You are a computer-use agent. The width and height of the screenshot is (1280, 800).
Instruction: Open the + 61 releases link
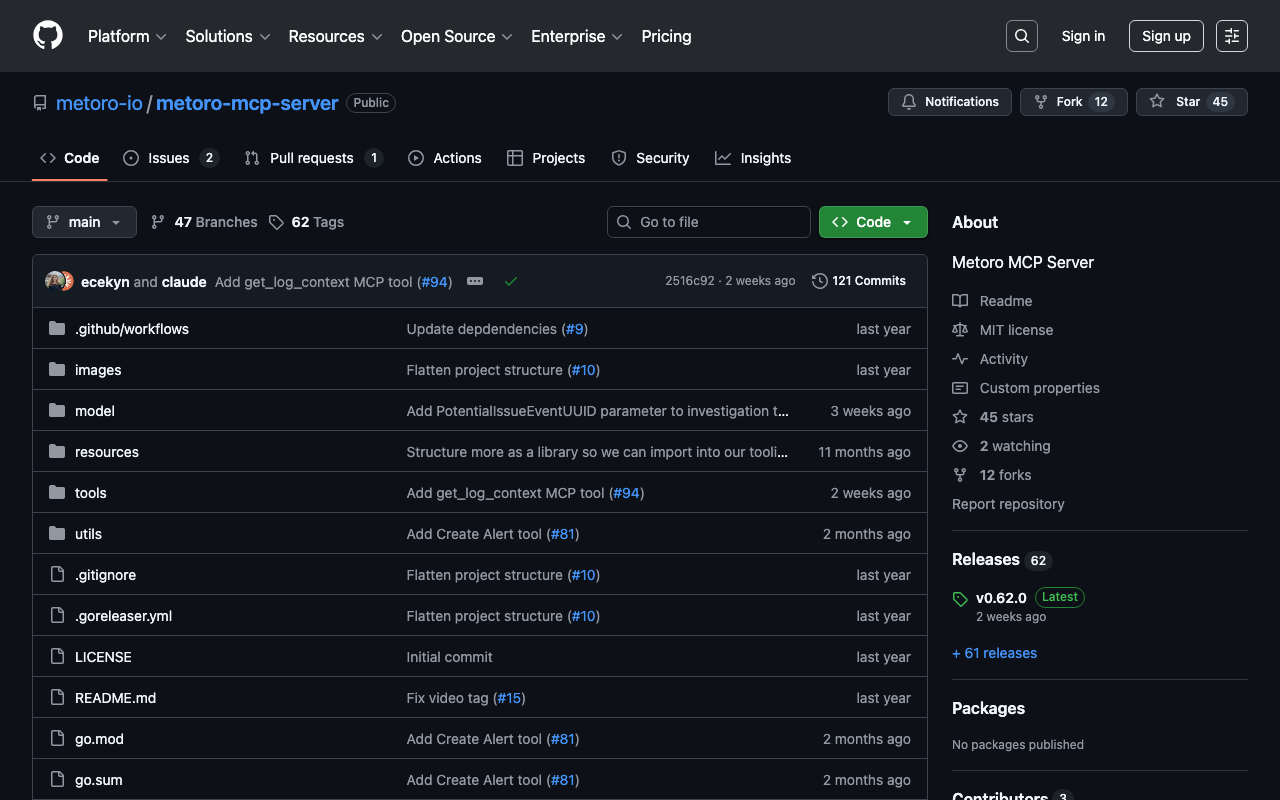click(994, 653)
